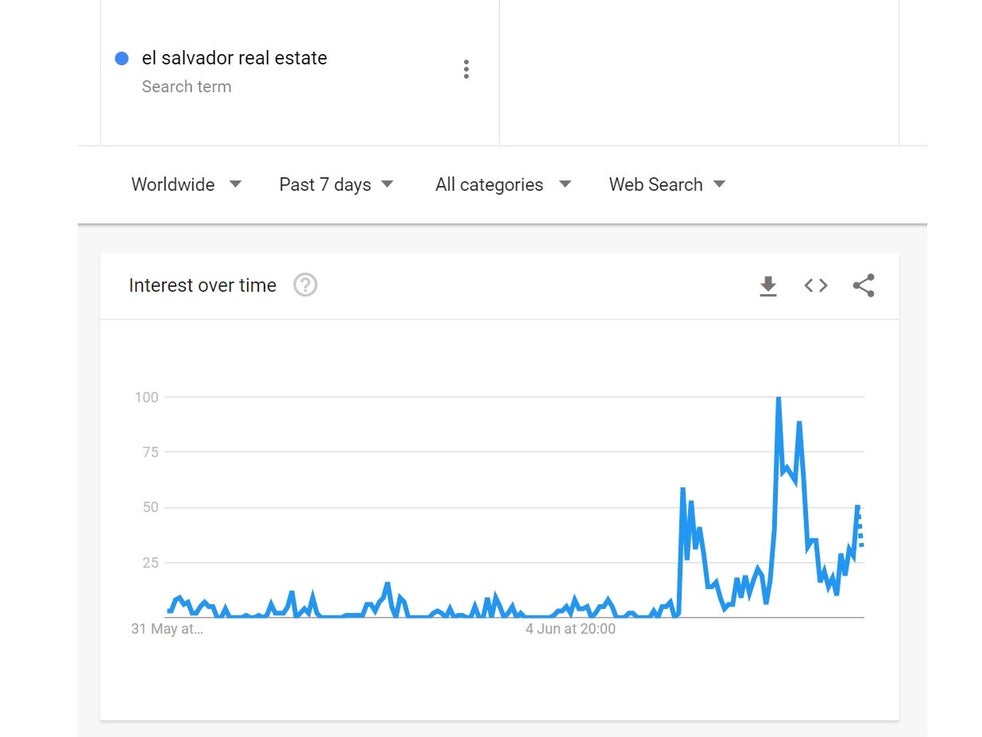Click the blue dot for the search term
Screen dimensions: 982x737
click(x=122, y=58)
